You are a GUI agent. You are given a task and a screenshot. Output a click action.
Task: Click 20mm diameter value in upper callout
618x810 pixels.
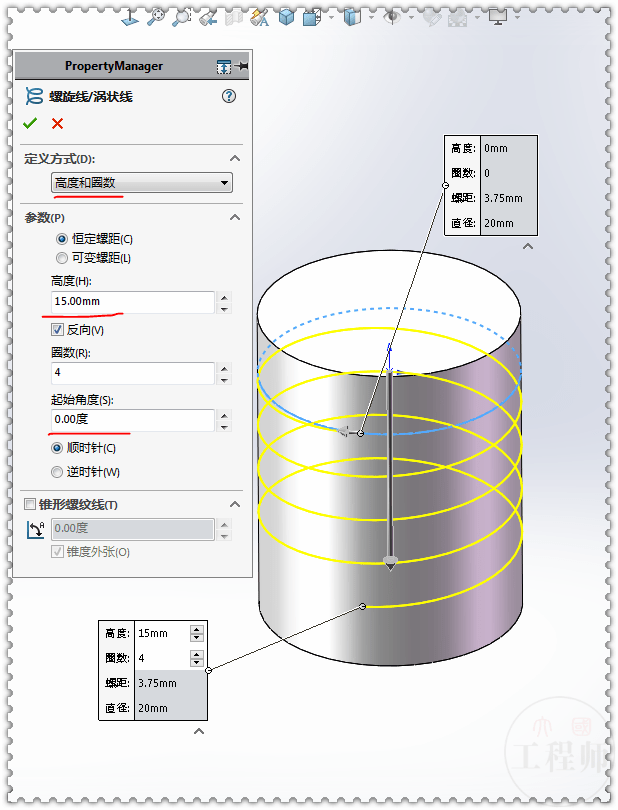[499, 223]
